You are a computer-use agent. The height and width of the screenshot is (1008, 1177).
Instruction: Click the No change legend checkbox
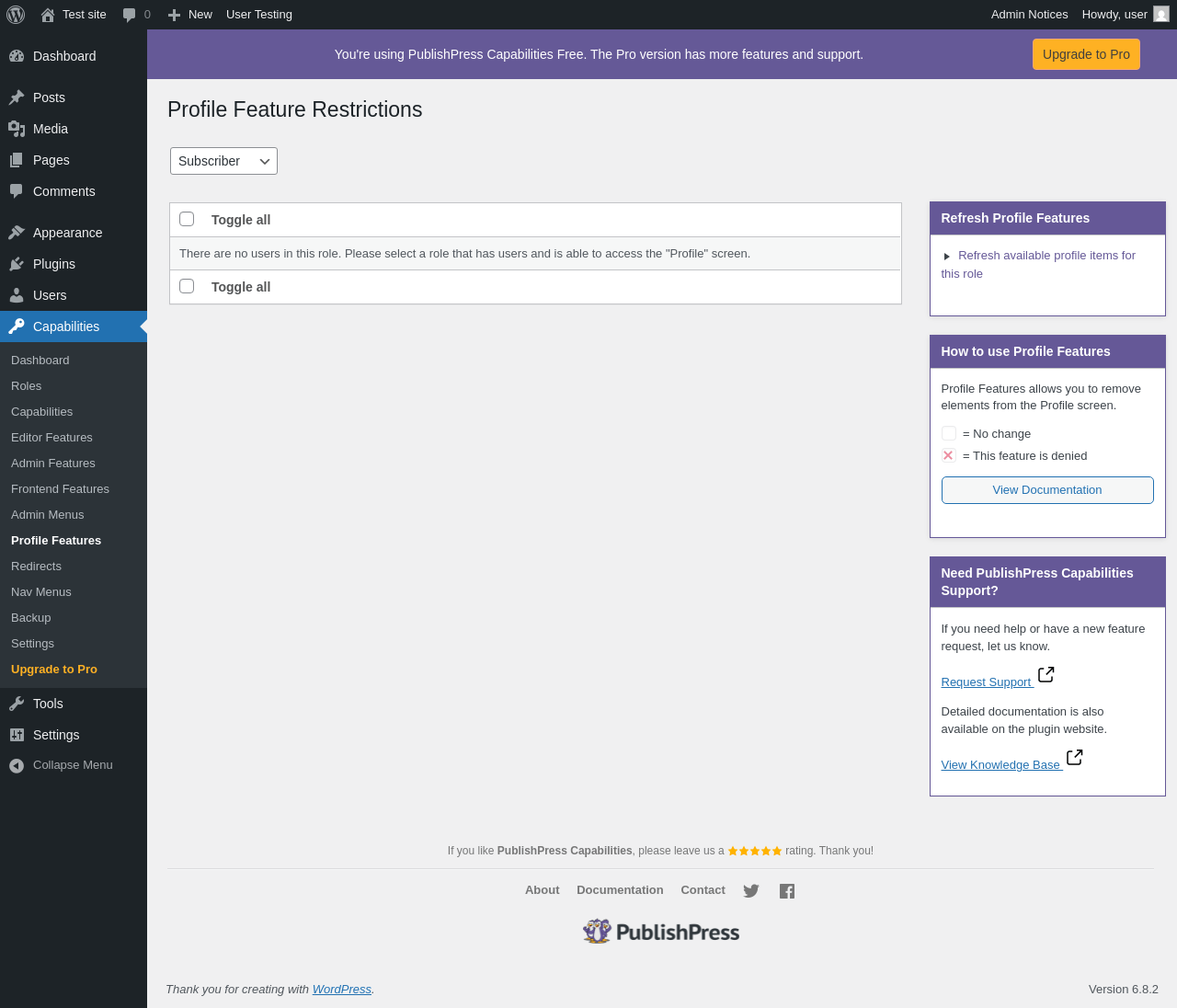[949, 433]
